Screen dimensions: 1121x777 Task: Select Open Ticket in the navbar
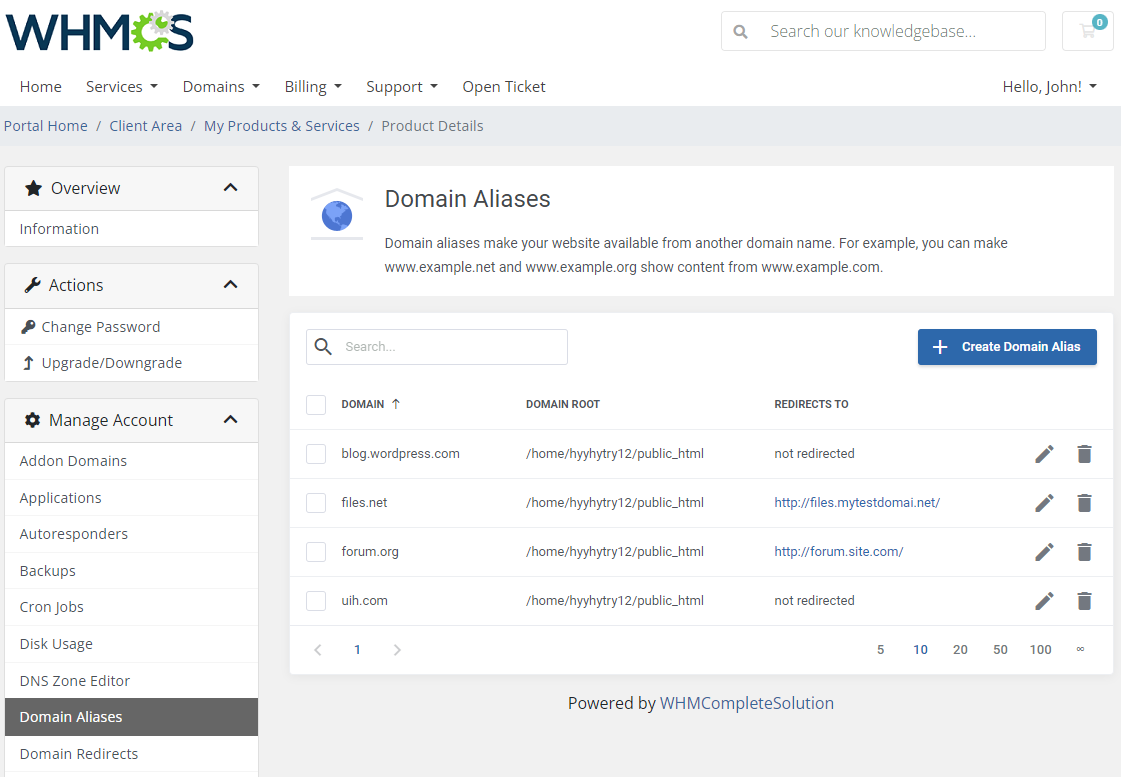(x=504, y=86)
